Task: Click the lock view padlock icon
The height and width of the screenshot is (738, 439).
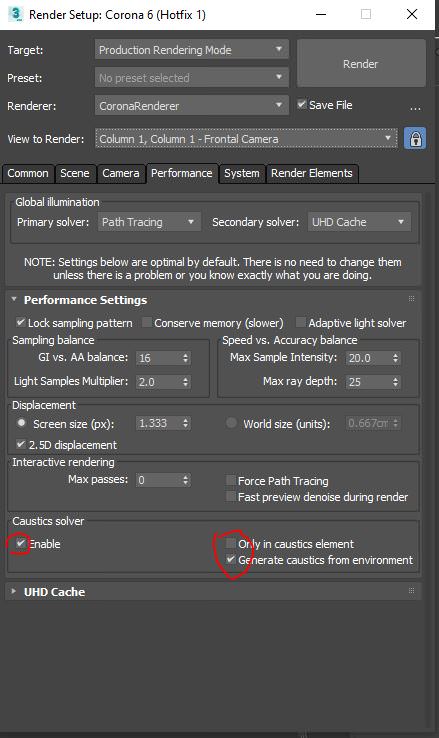Action: [x=415, y=139]
